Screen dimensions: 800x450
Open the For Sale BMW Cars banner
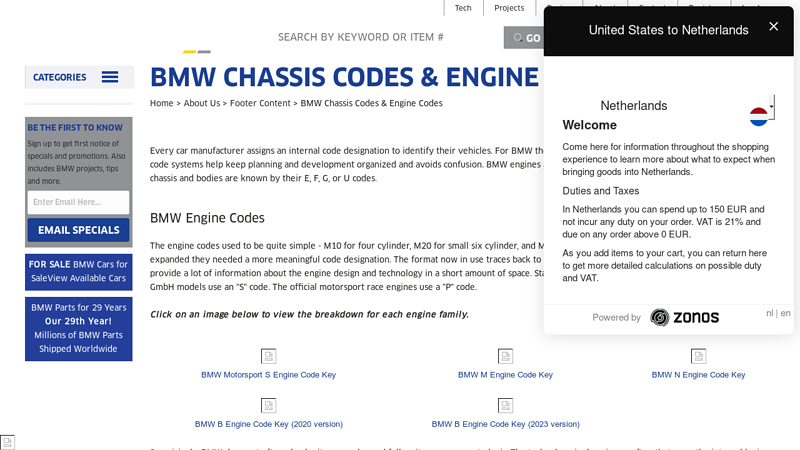(79, 271)
